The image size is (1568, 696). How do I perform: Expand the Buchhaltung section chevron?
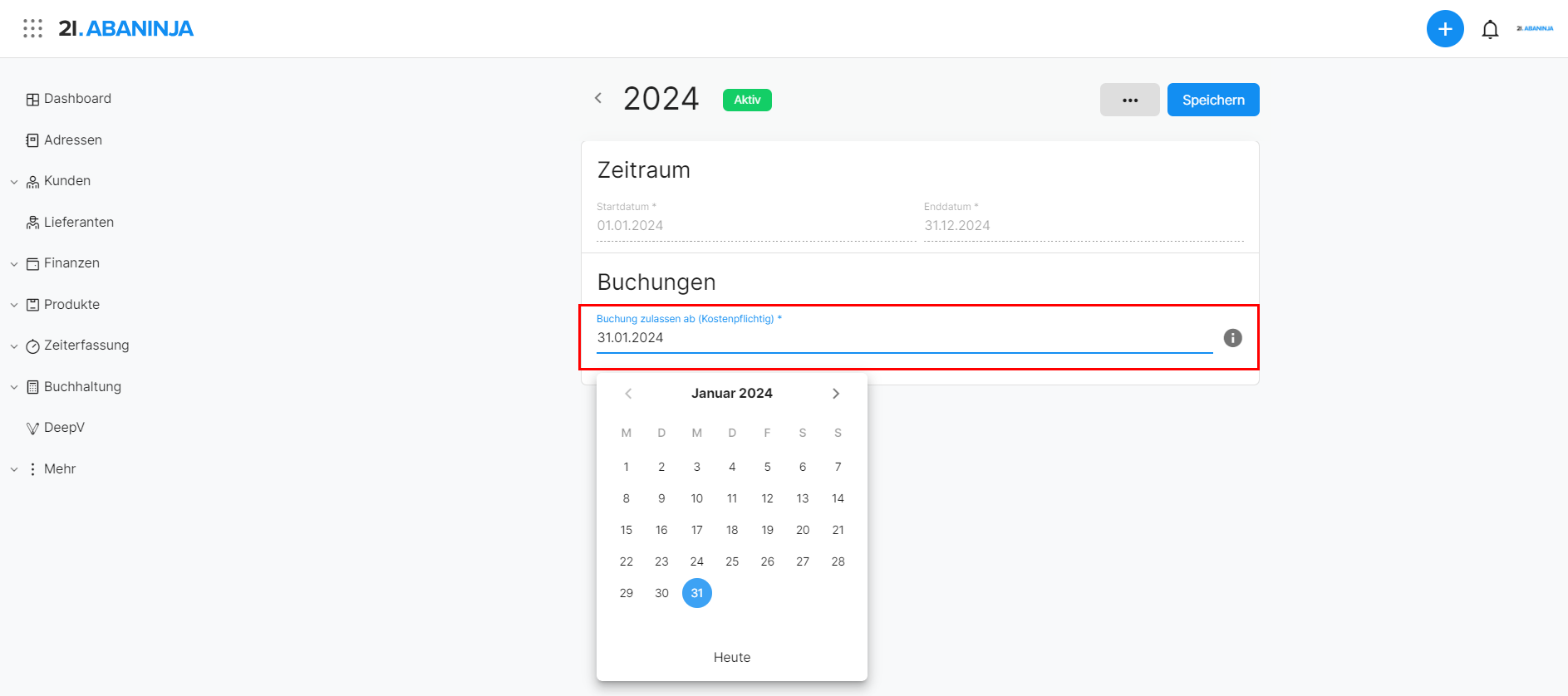14,388
